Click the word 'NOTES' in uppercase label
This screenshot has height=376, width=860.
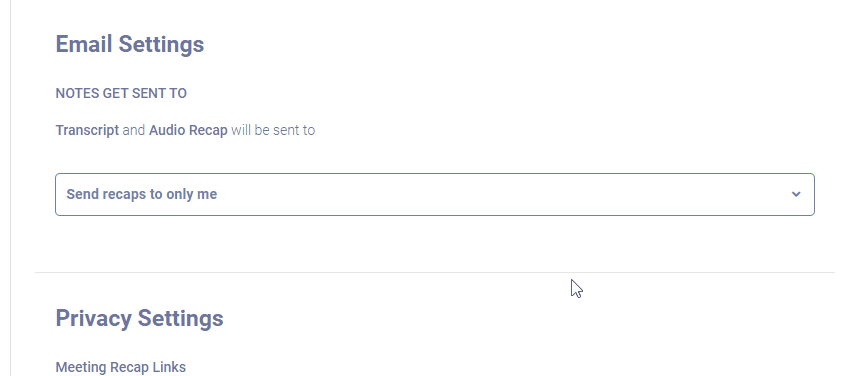pos(77,93)
